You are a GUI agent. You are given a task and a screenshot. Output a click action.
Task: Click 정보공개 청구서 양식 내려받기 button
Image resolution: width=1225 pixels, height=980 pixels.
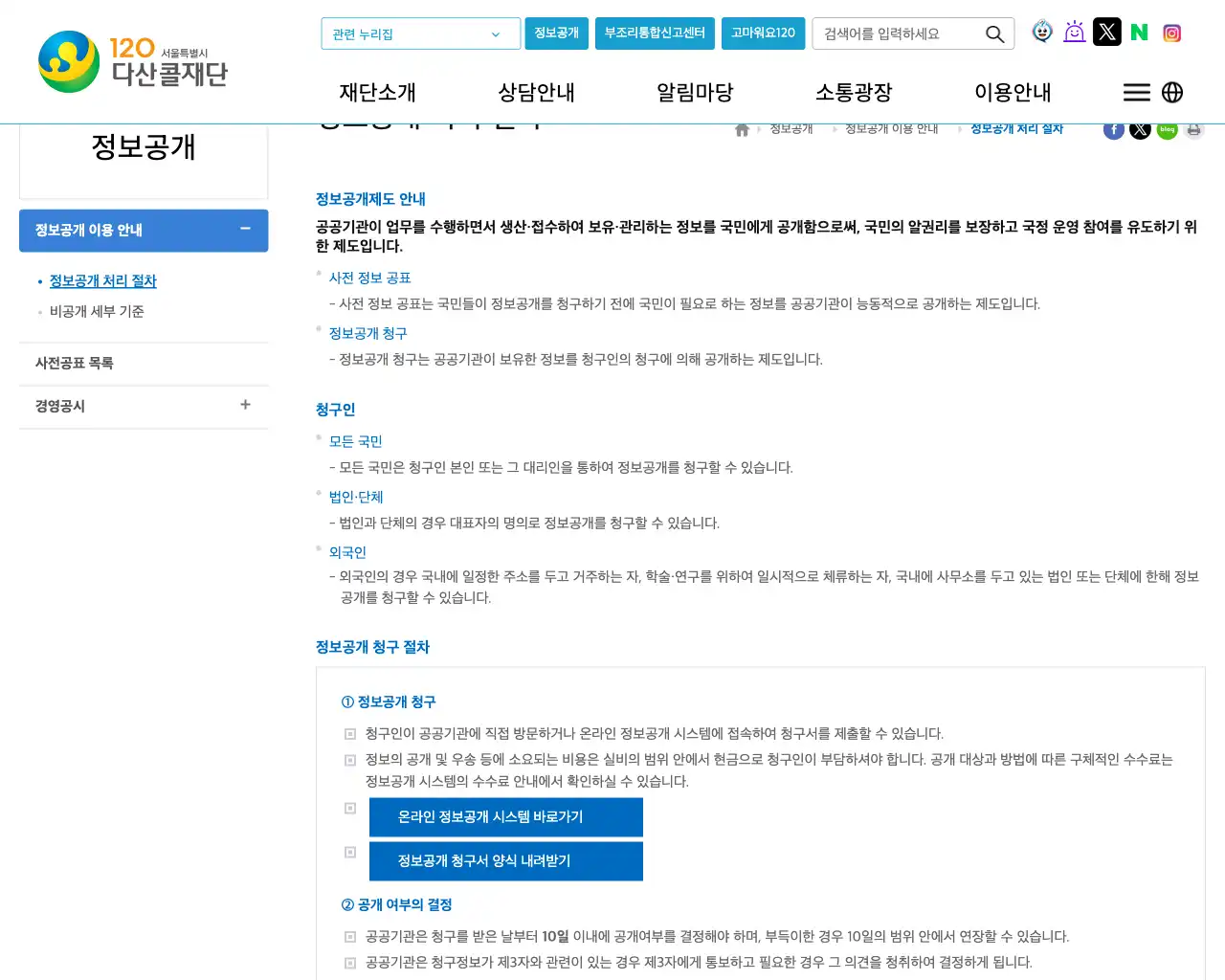click(x=506, y=861)
